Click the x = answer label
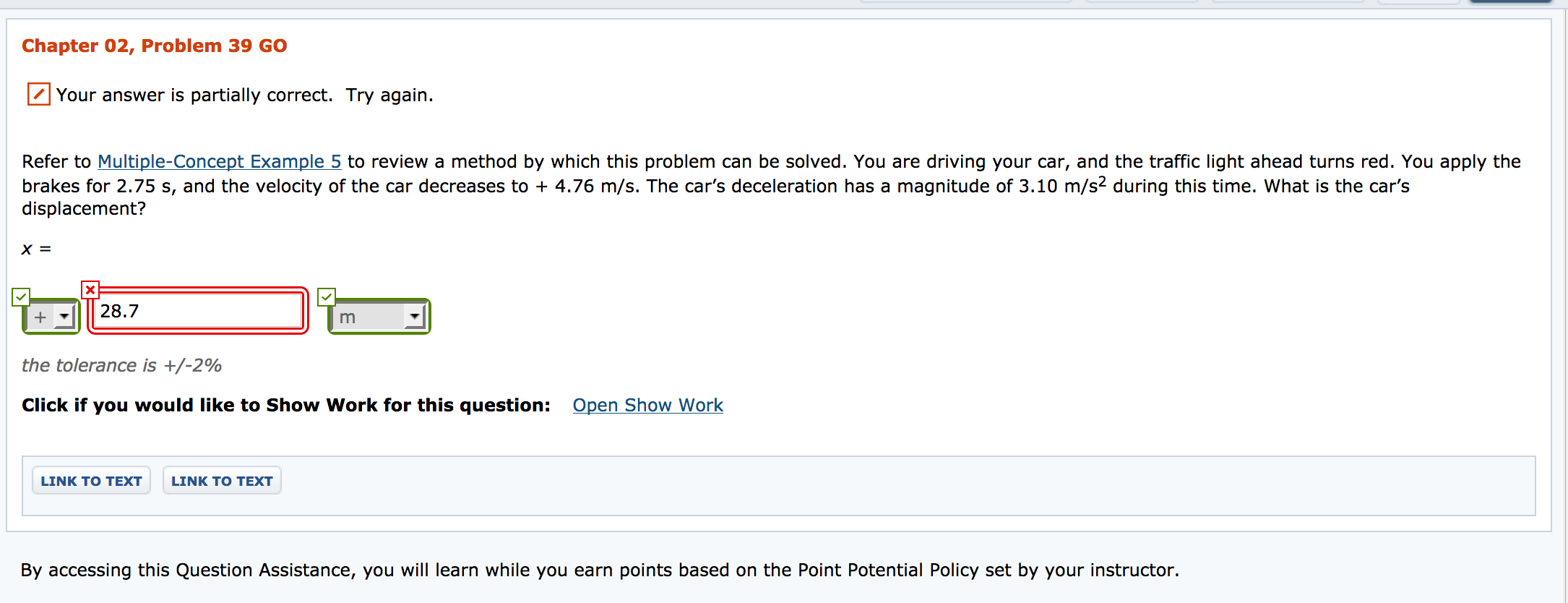The height and width of the screenshot is (603, 1568). point(35,249)
